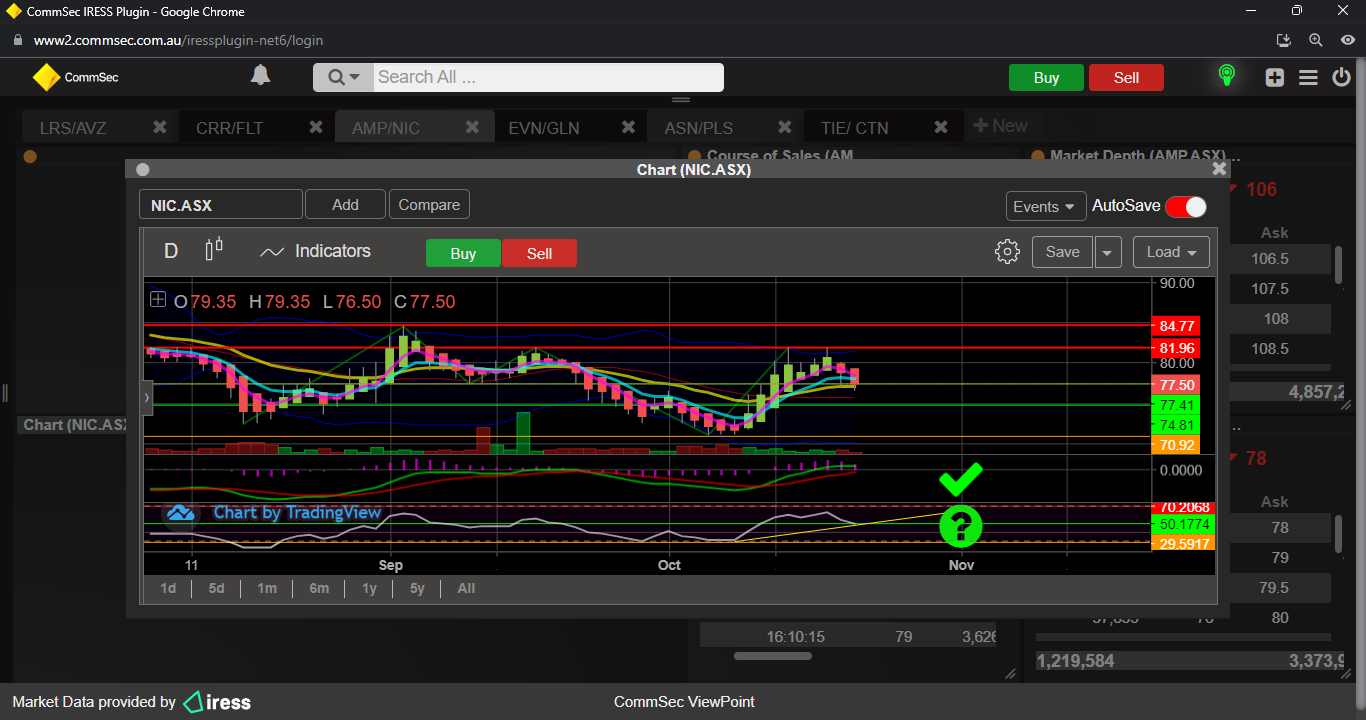Toggle the AutoSave switch
The height and width of the screenshot is (720, 1366).
tap(1186, 206)
